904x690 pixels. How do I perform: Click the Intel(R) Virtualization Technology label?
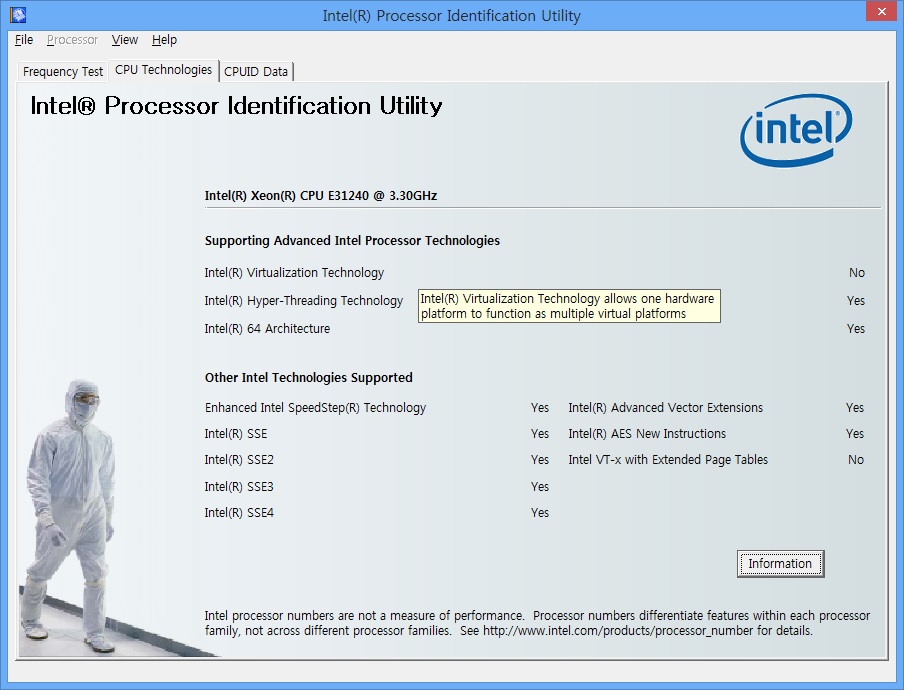click(294, 273)
